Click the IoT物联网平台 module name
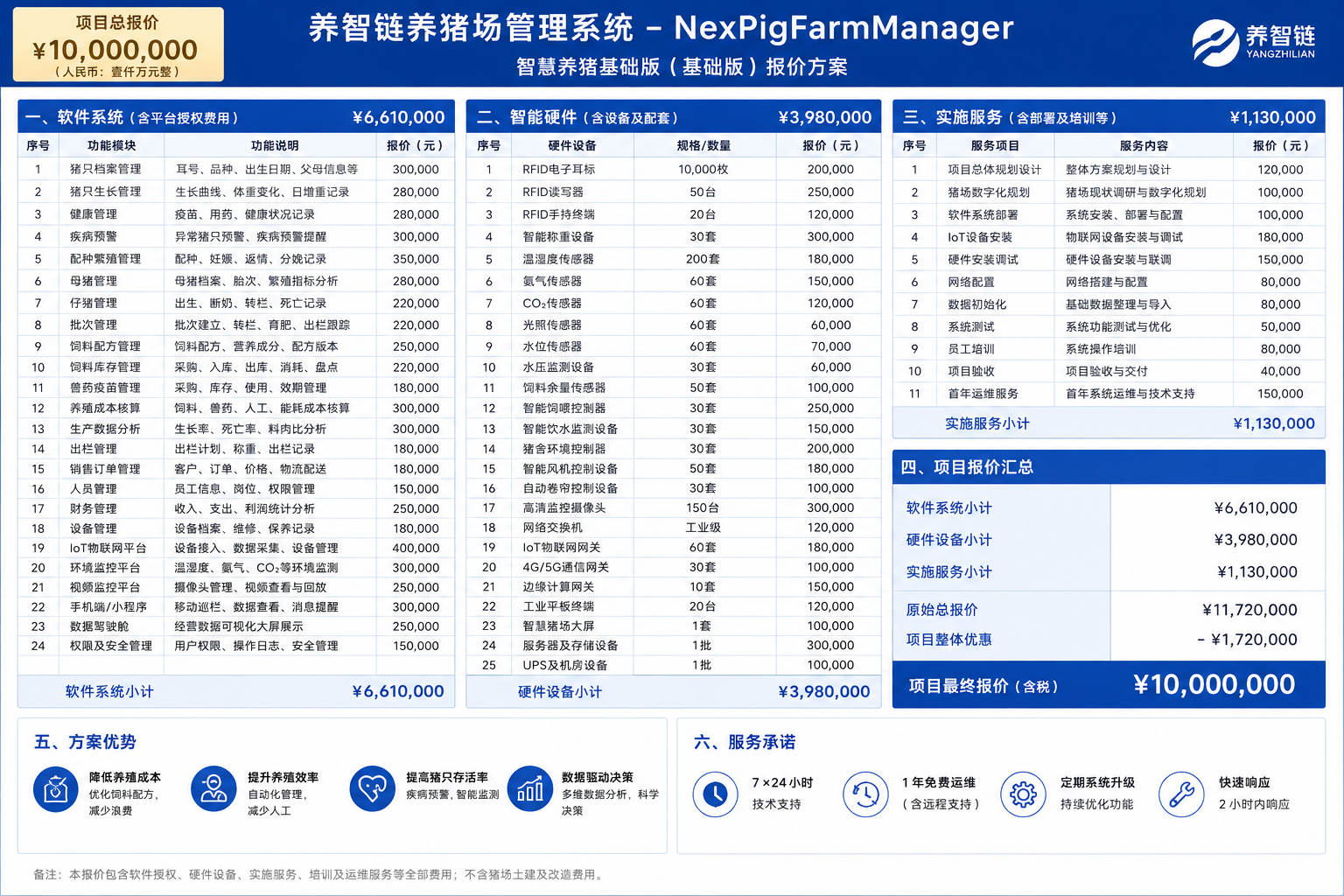The height and width of the screenshot is (896, 1344). click(x=108, y=548)
